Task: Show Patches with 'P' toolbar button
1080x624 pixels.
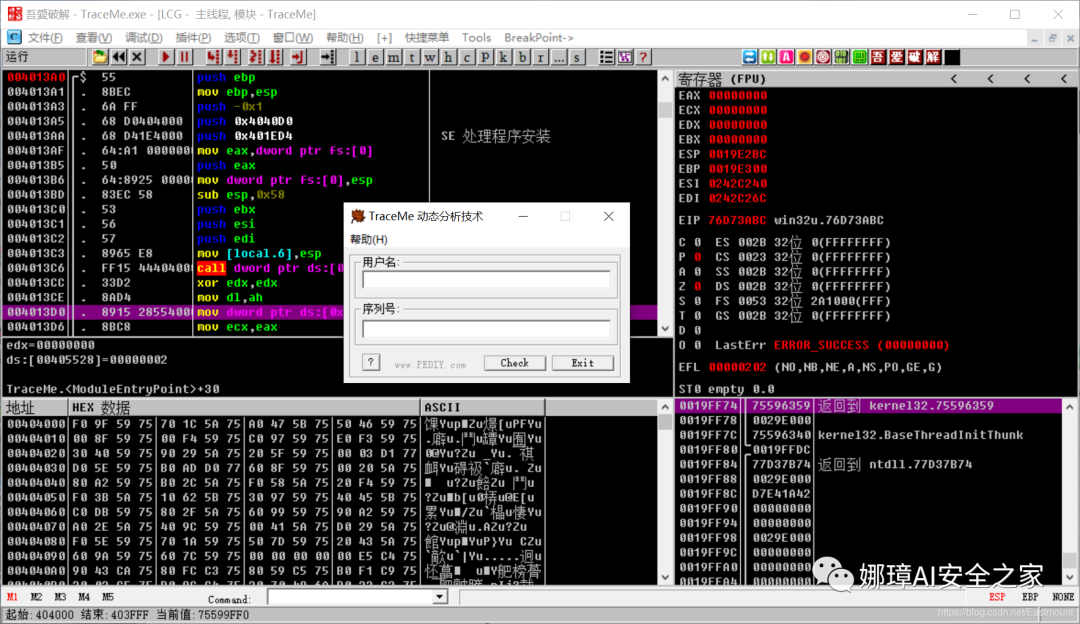Action: click(x=485, y=57)
